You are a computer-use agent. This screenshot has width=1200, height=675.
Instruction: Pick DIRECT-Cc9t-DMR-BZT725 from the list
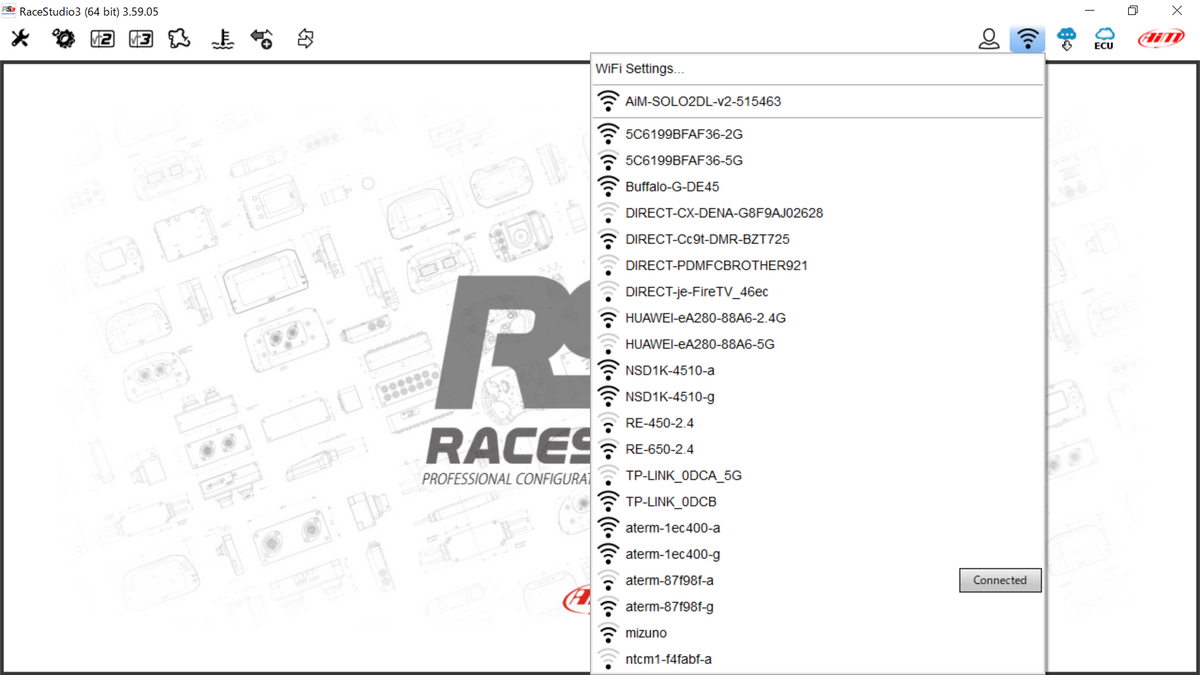[817, 239]
